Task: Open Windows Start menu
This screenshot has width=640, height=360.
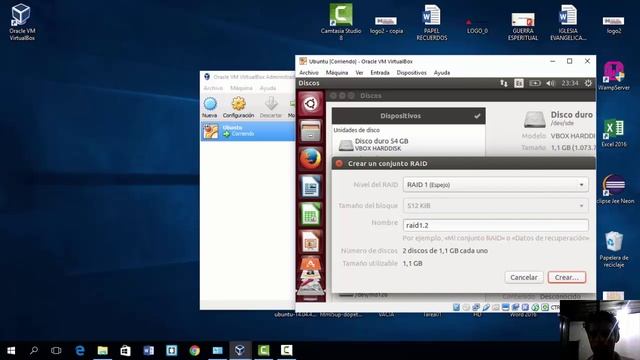Action: click(x=11, y=350)
